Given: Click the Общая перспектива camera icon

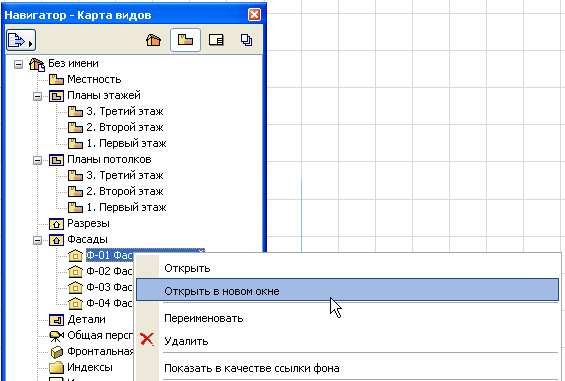Looking at the screenshot, I should point(56,336).
